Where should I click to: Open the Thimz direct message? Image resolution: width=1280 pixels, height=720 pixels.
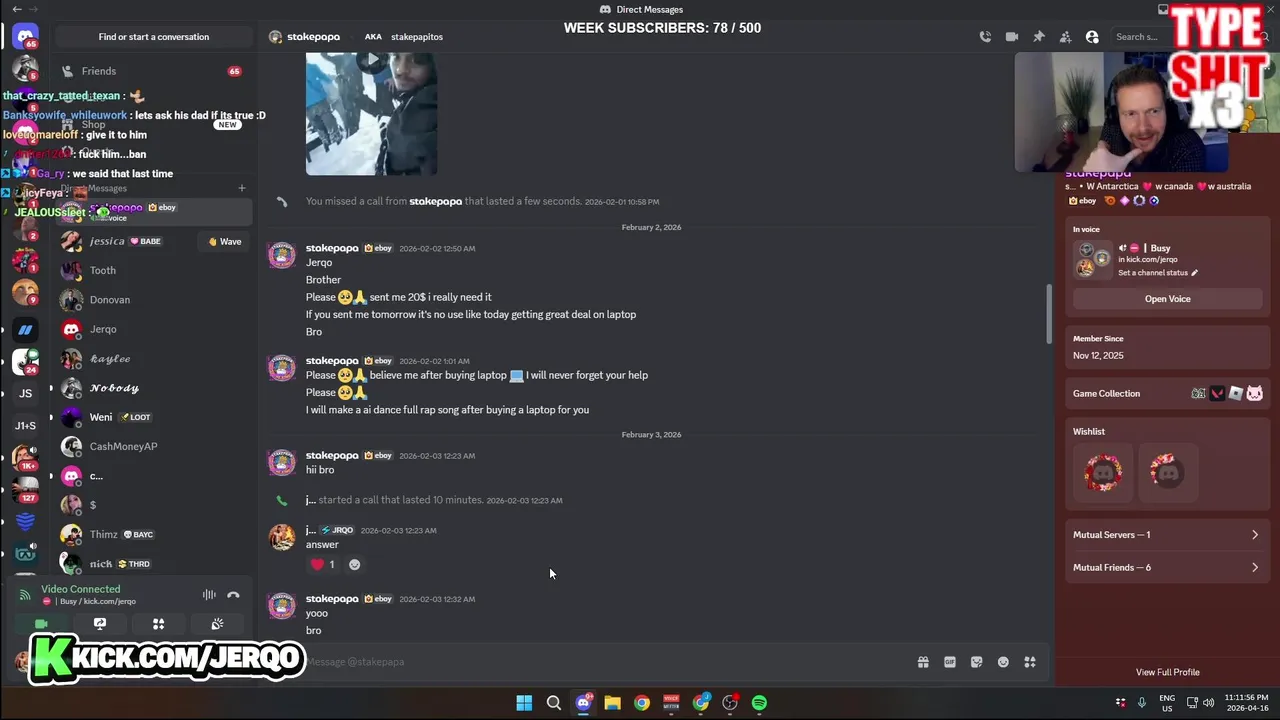click(152, 534)
